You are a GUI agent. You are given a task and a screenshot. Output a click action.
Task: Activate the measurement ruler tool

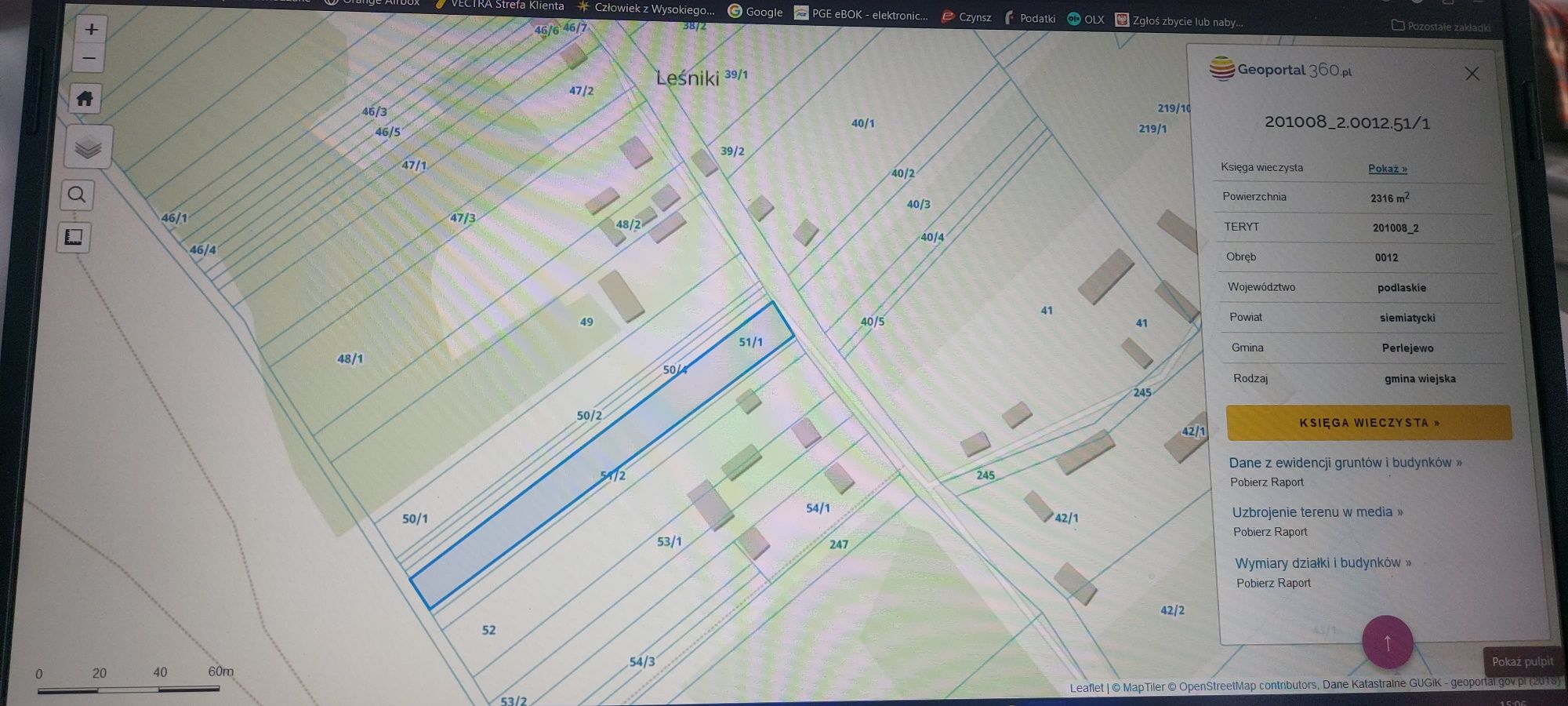(74, 237)
